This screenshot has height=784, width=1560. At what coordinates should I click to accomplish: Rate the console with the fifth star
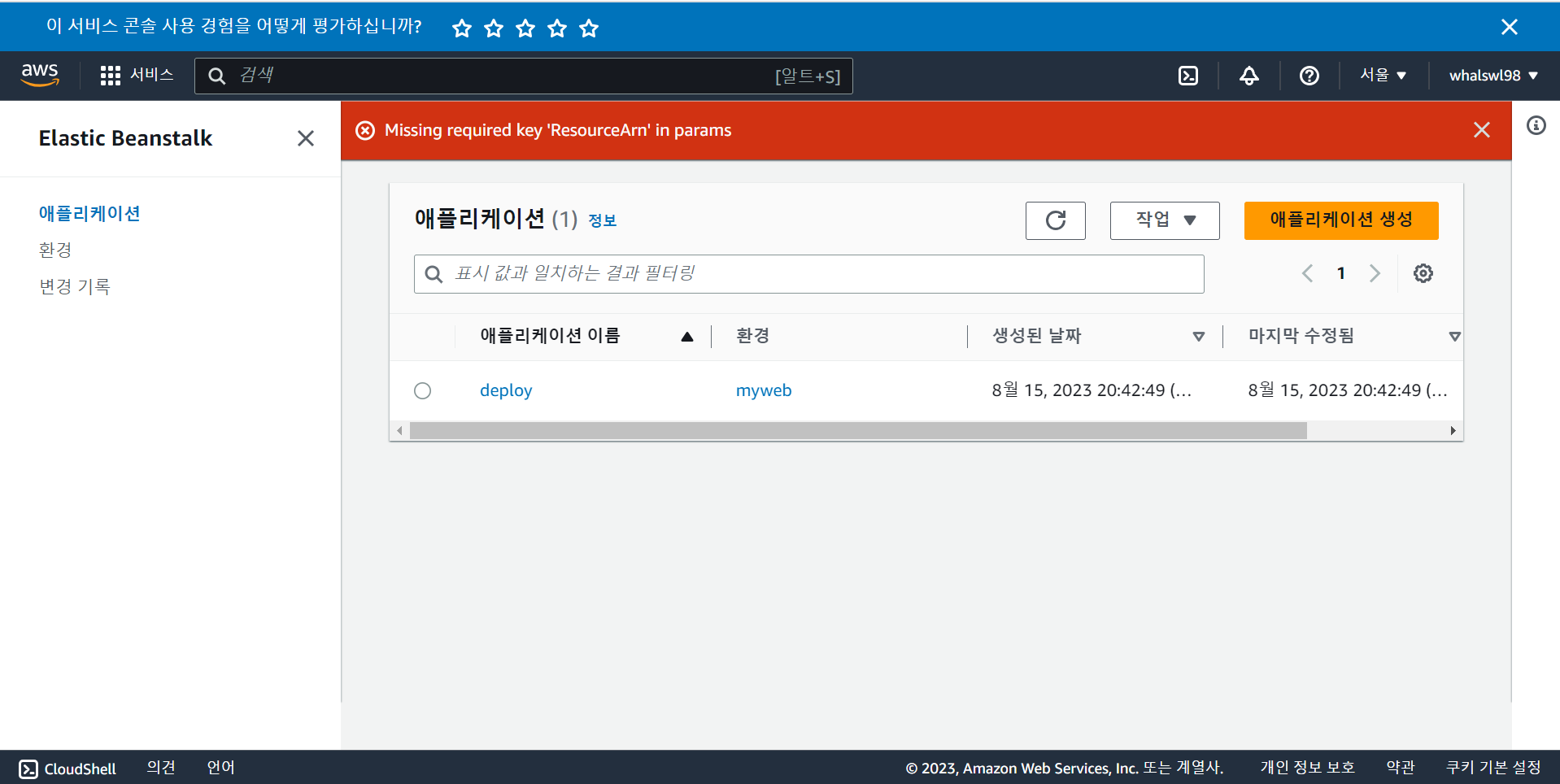(589, 28)
